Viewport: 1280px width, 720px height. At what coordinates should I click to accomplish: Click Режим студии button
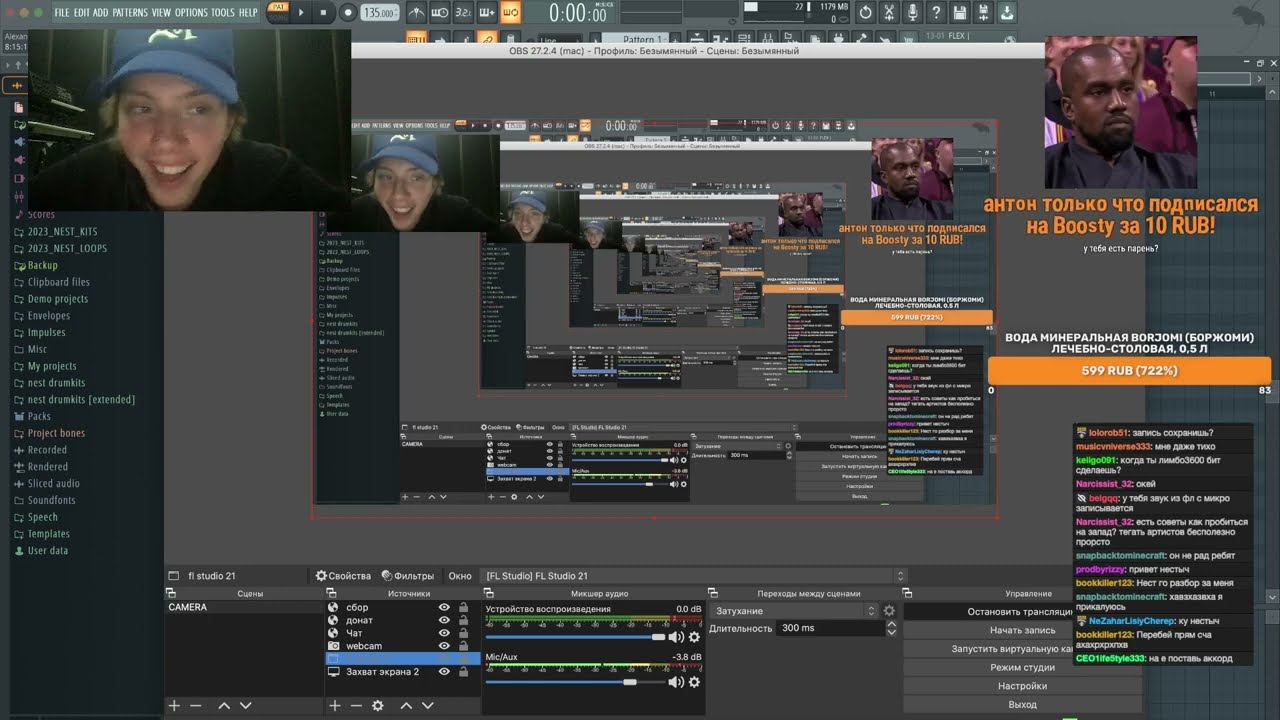tap(1022, 667)
